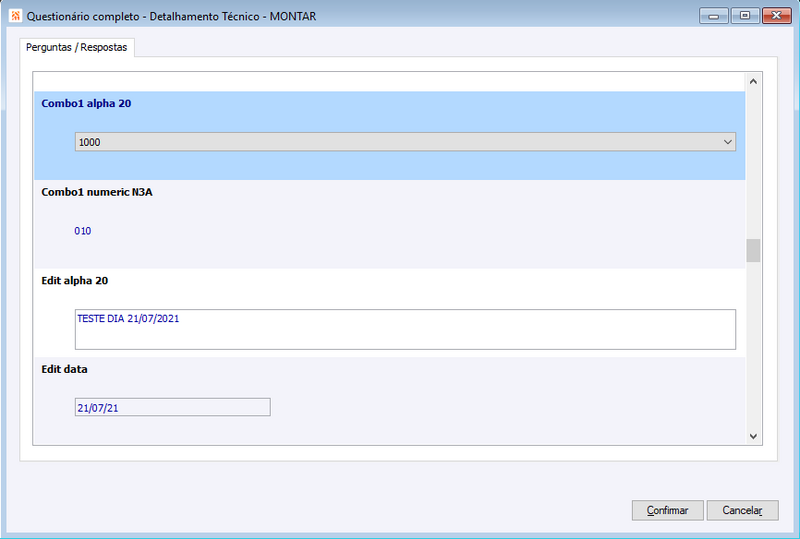This screenshot has height=539, width=800.
Task: Focus the TESTE DIA 21/07/2021 text box
Action: pos(405,329)
